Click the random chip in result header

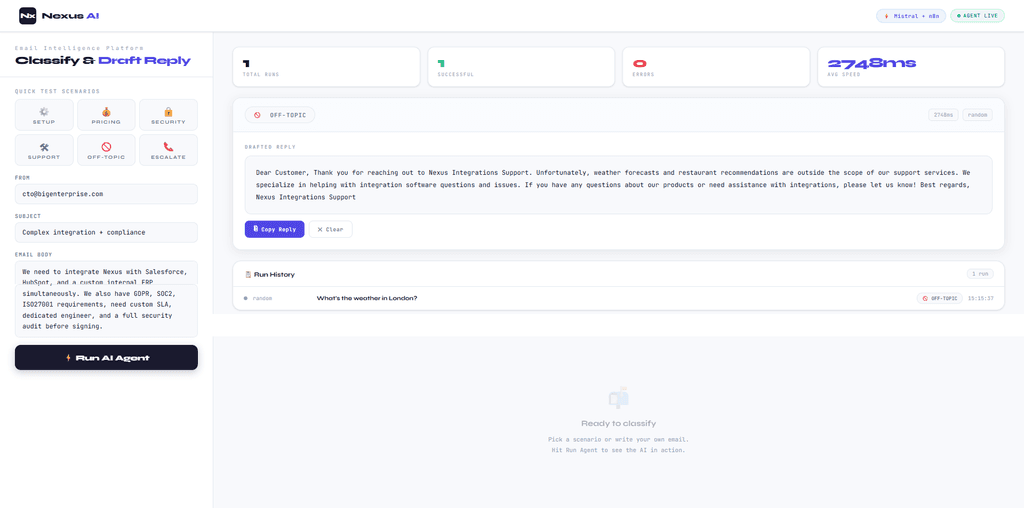pyautogui.click(x=978, y=115)
